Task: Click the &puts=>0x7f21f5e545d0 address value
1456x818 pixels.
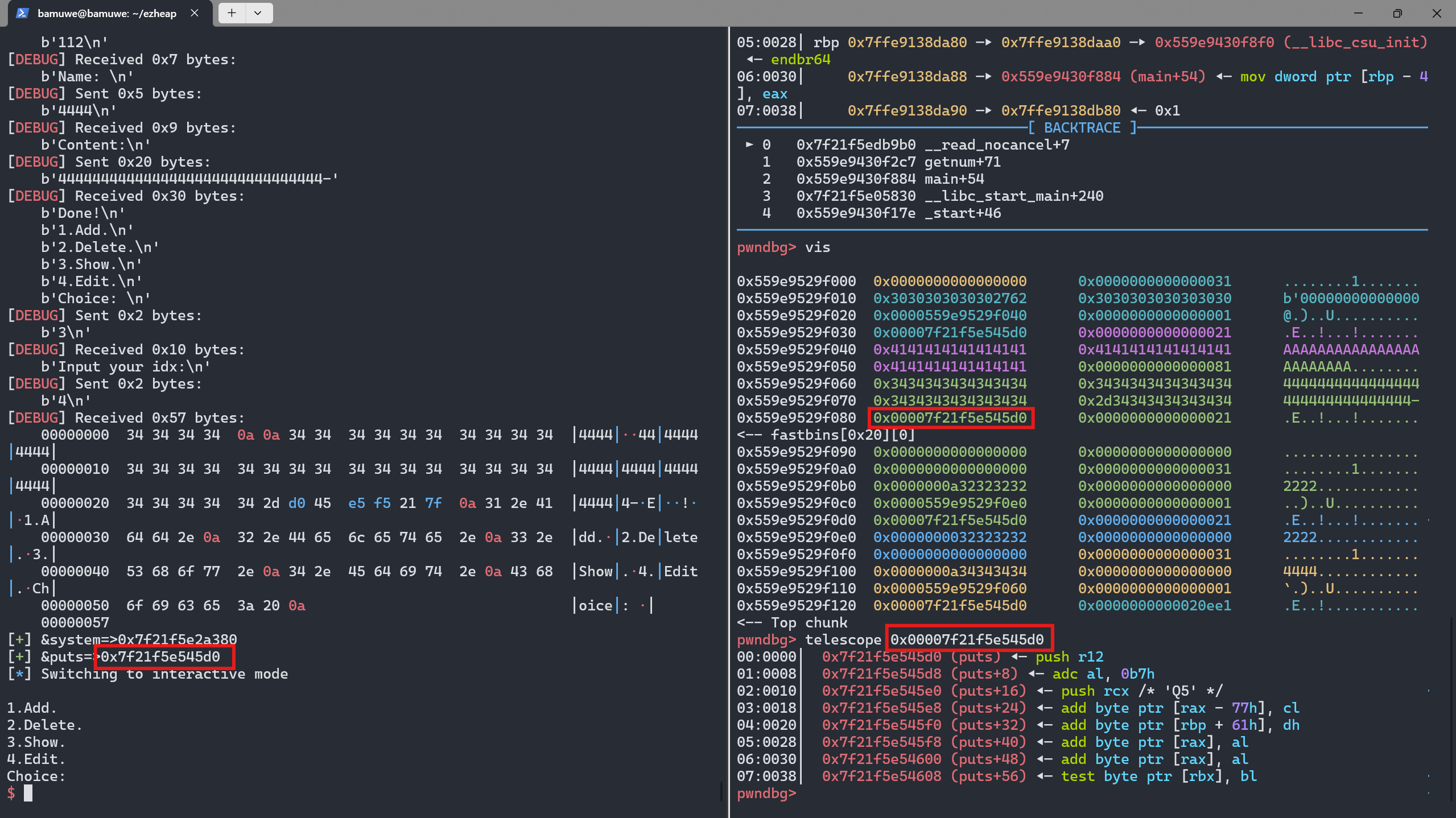Action: point(160,656)
